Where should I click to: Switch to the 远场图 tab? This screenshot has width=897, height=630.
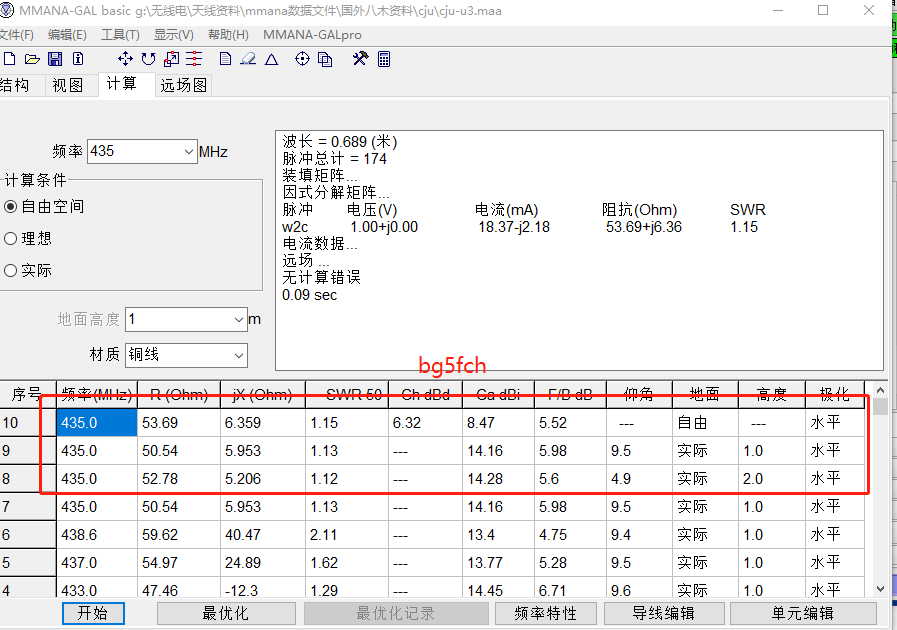click(184, 85)
